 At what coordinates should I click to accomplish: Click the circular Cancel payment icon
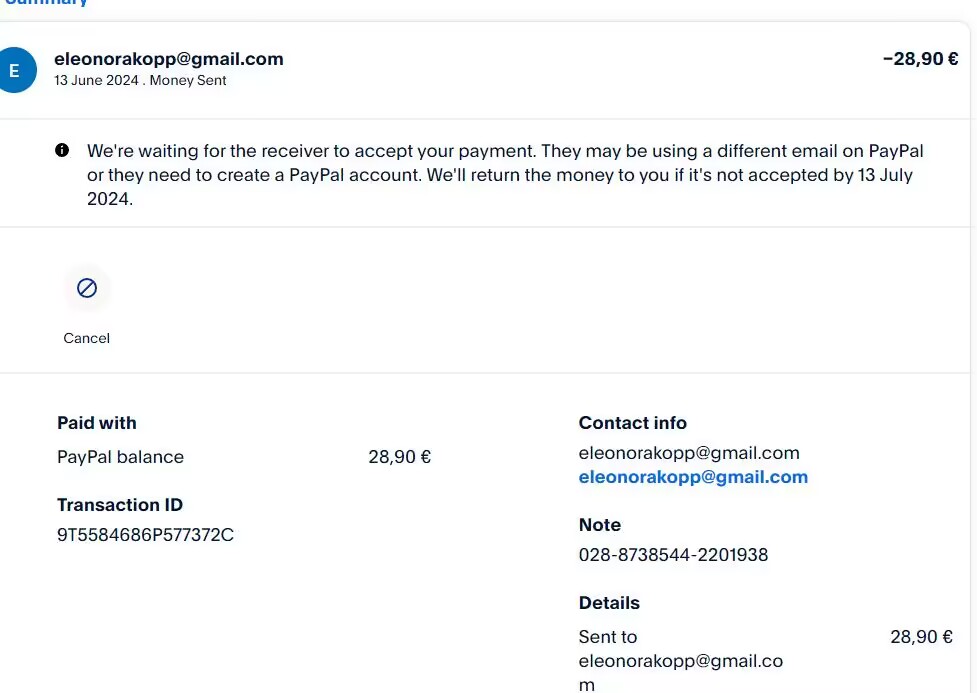(87, 289)
